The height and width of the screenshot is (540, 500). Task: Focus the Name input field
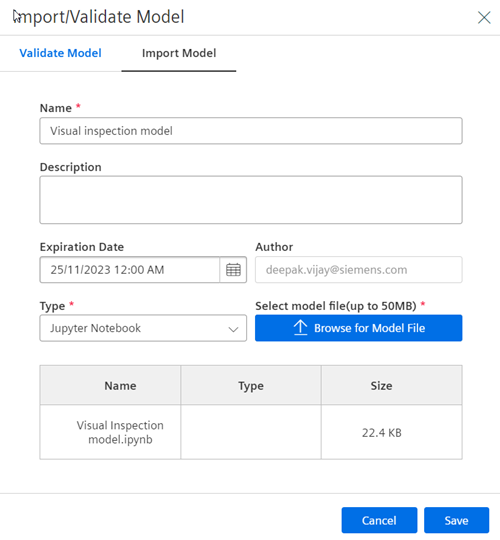pyautogui.click(x=251, y=131)
